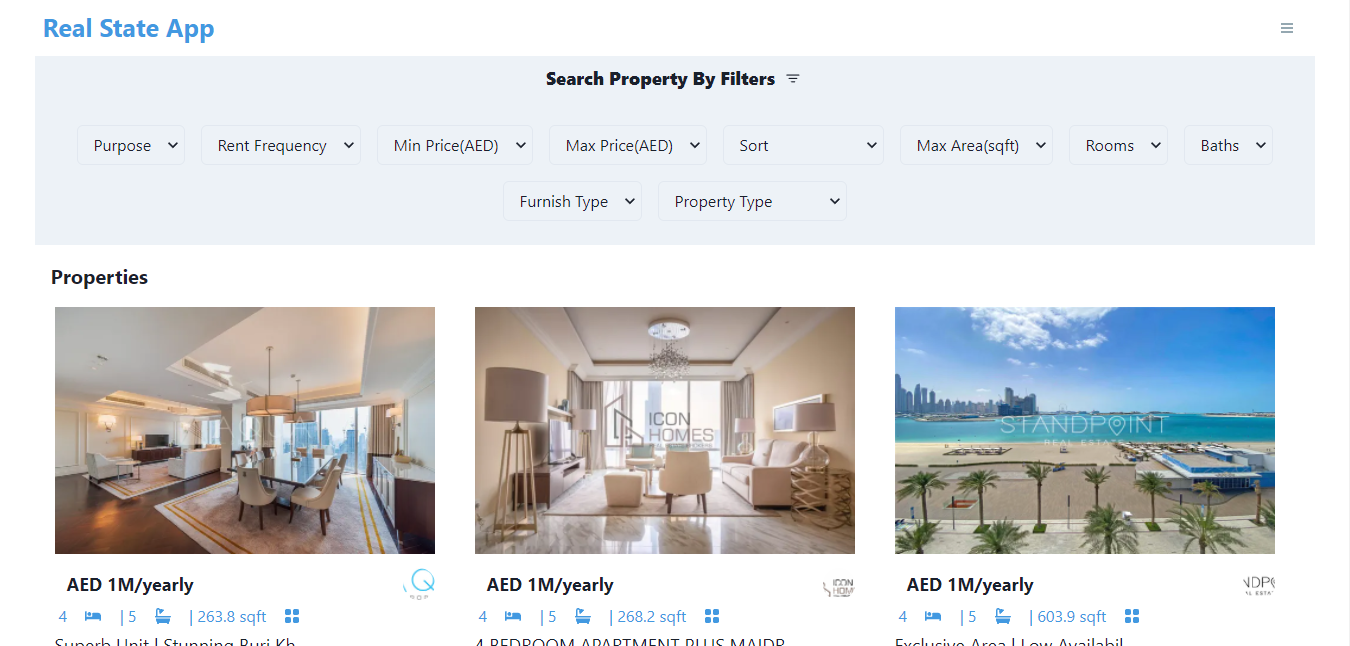Viewport: 1350px width, 646px height.
Task: Expand the Purpose dropdown
Action: tap(131, 145)
